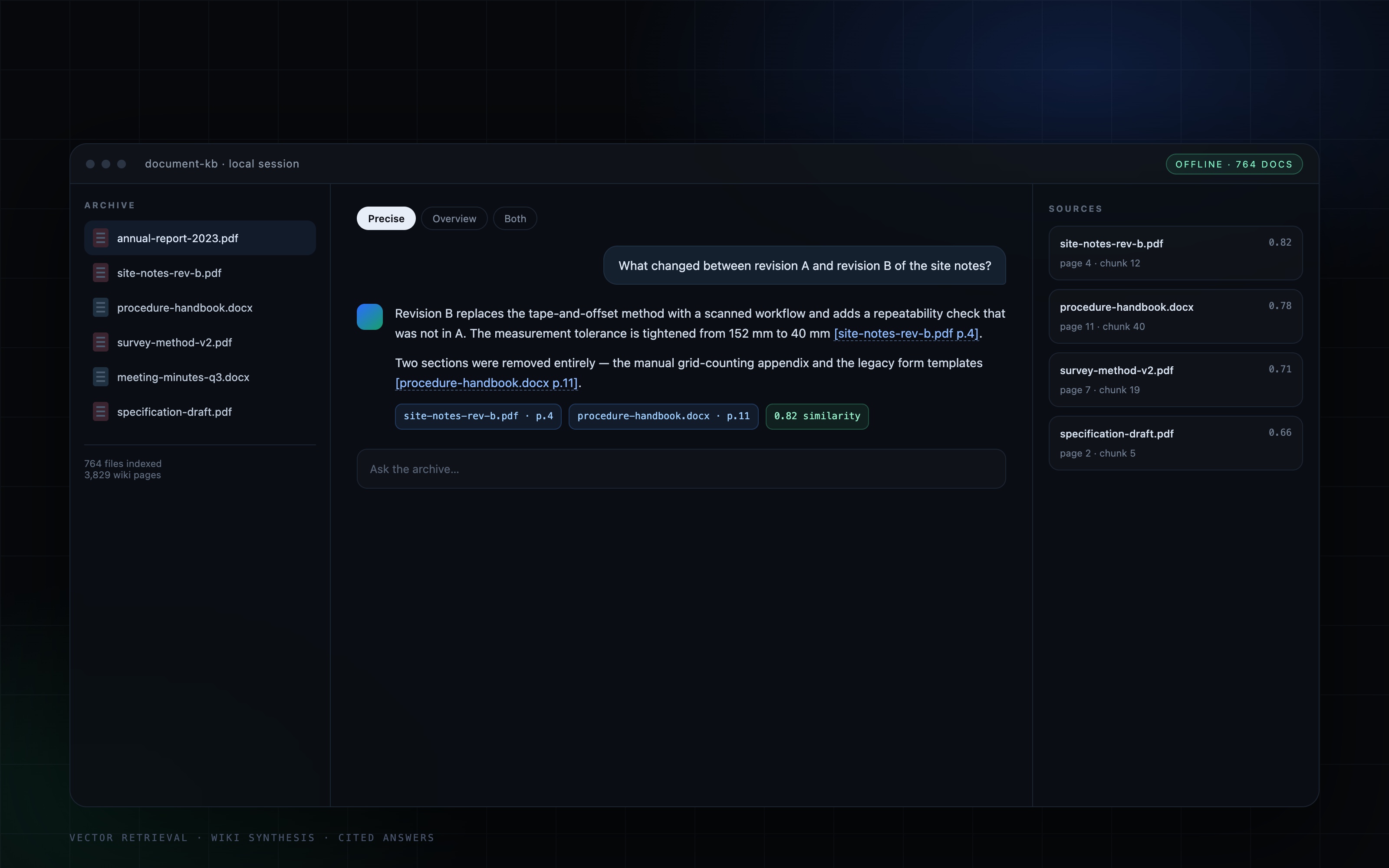
Task: Click the 764 files indexed text
Action: point(123,463)
